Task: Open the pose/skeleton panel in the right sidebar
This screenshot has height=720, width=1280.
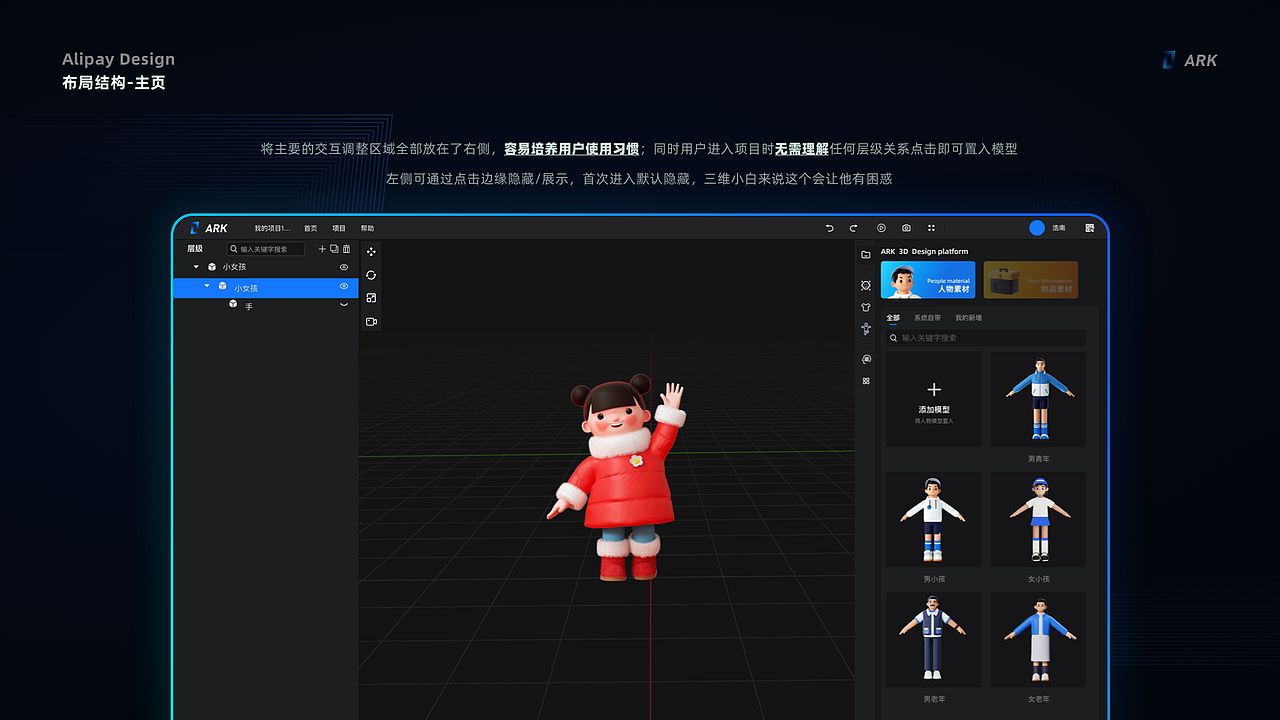Action: pos(866,330)
